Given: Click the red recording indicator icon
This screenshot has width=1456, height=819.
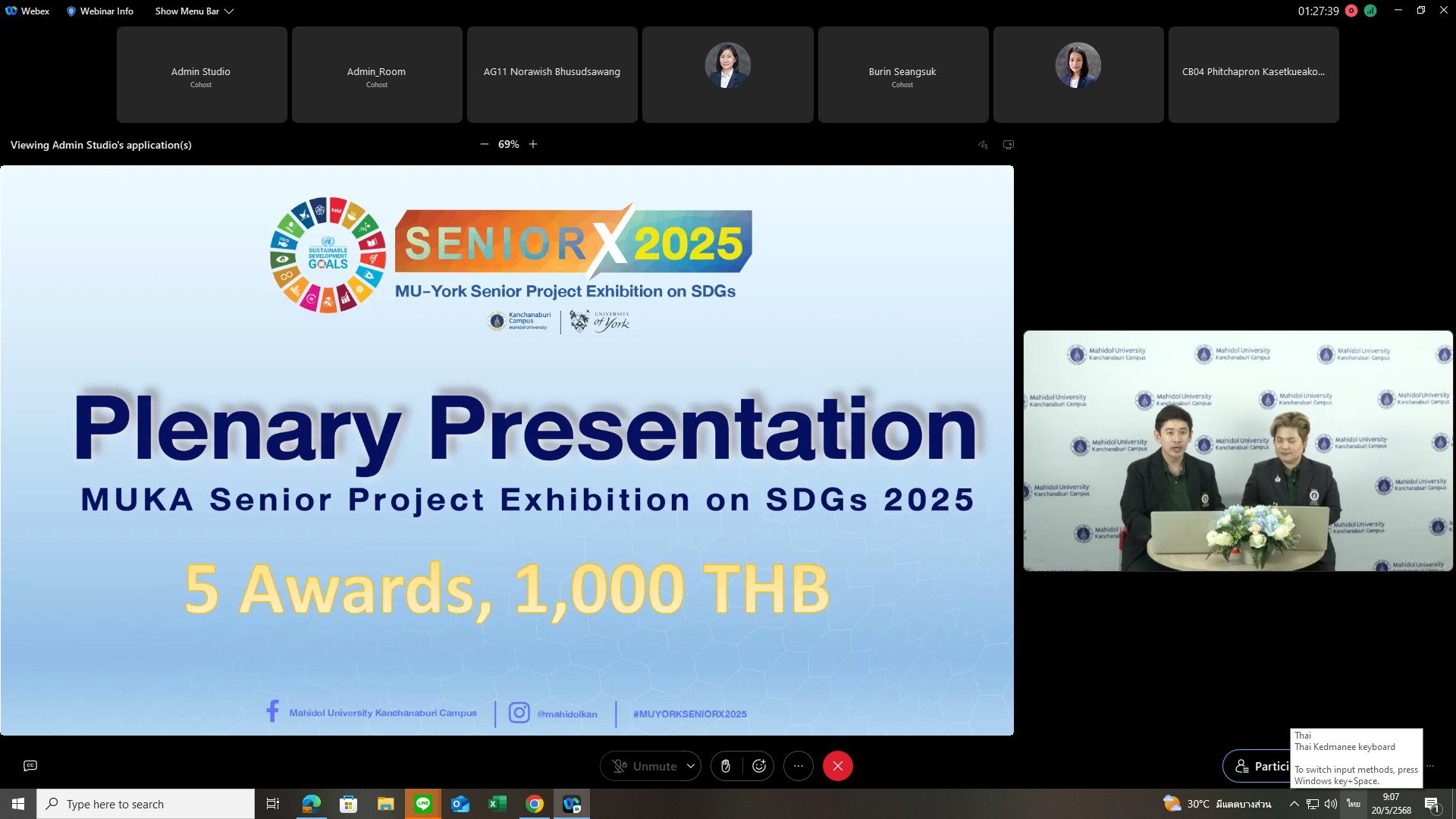Looking at the screenshot, I should (x=1351, y=11).
